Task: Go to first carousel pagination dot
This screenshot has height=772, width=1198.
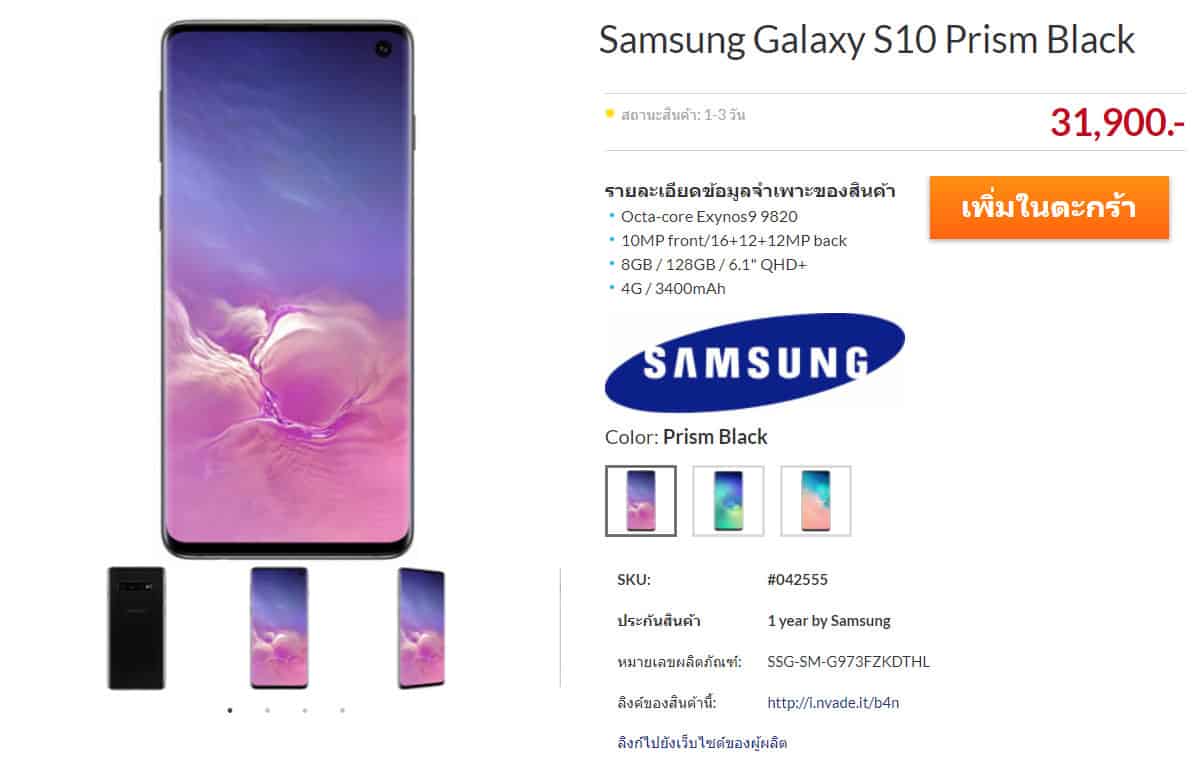Action: tap(230, 710)
